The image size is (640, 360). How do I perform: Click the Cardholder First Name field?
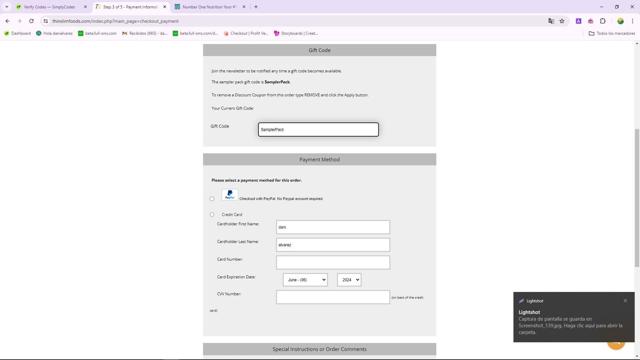click(x=333, y=227)
